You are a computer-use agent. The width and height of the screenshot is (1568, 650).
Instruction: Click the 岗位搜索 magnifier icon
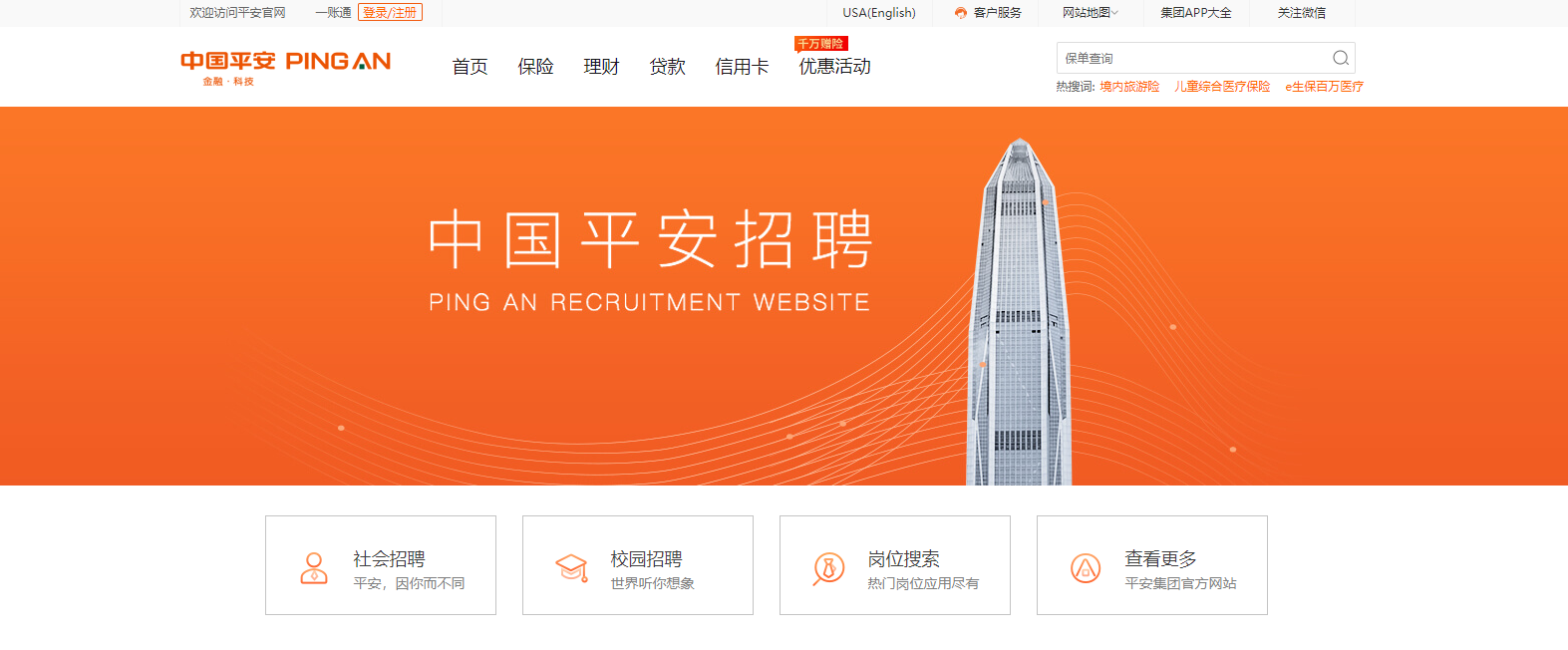click(828, 568)
